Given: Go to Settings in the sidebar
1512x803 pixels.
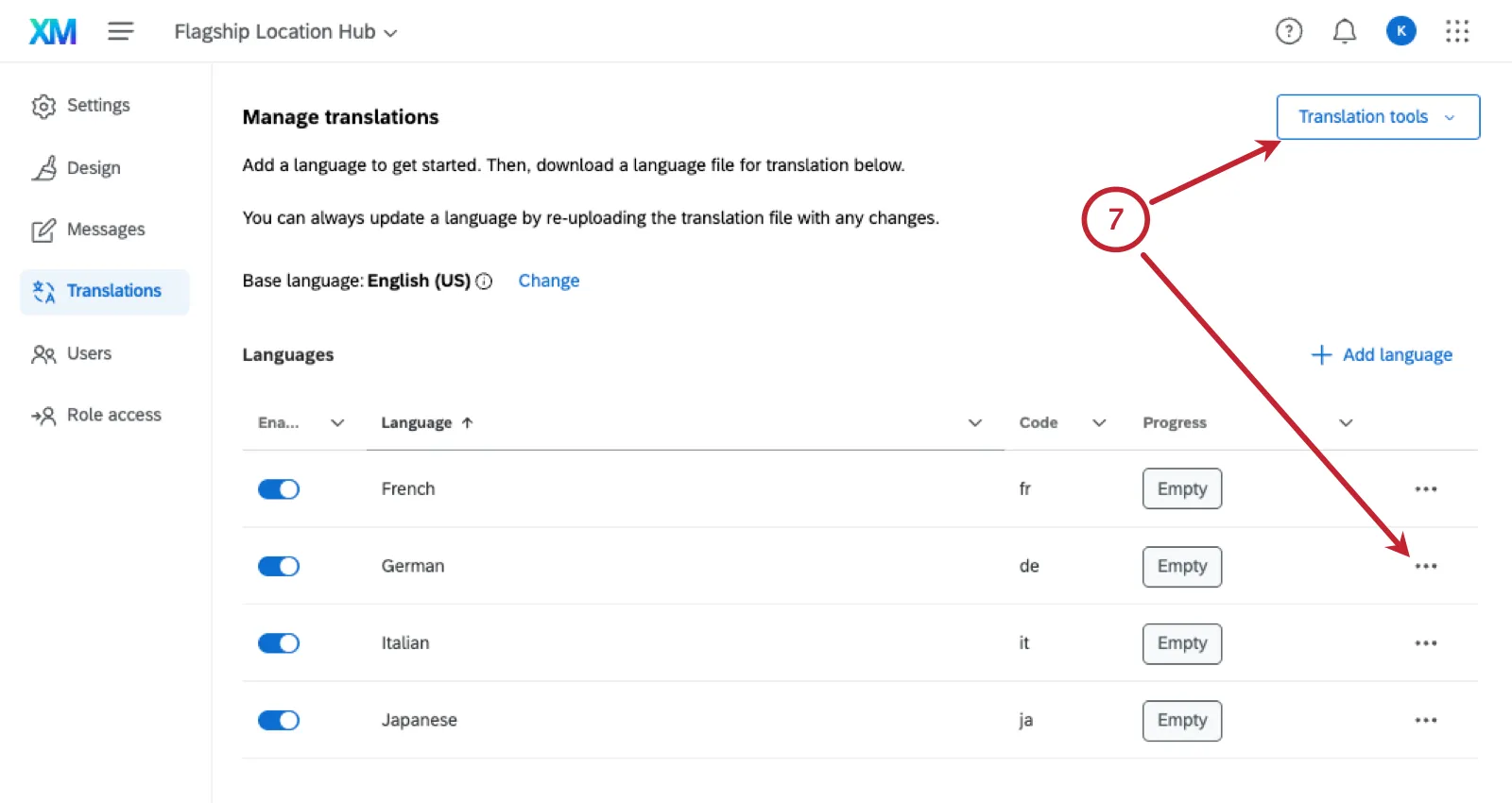Looking at the screenshot, I should (x=81, y=106).
